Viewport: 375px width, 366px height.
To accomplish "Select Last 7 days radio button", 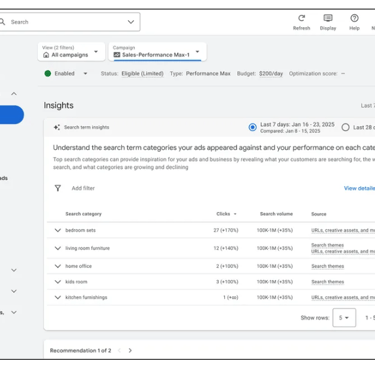I will point(253,127).
